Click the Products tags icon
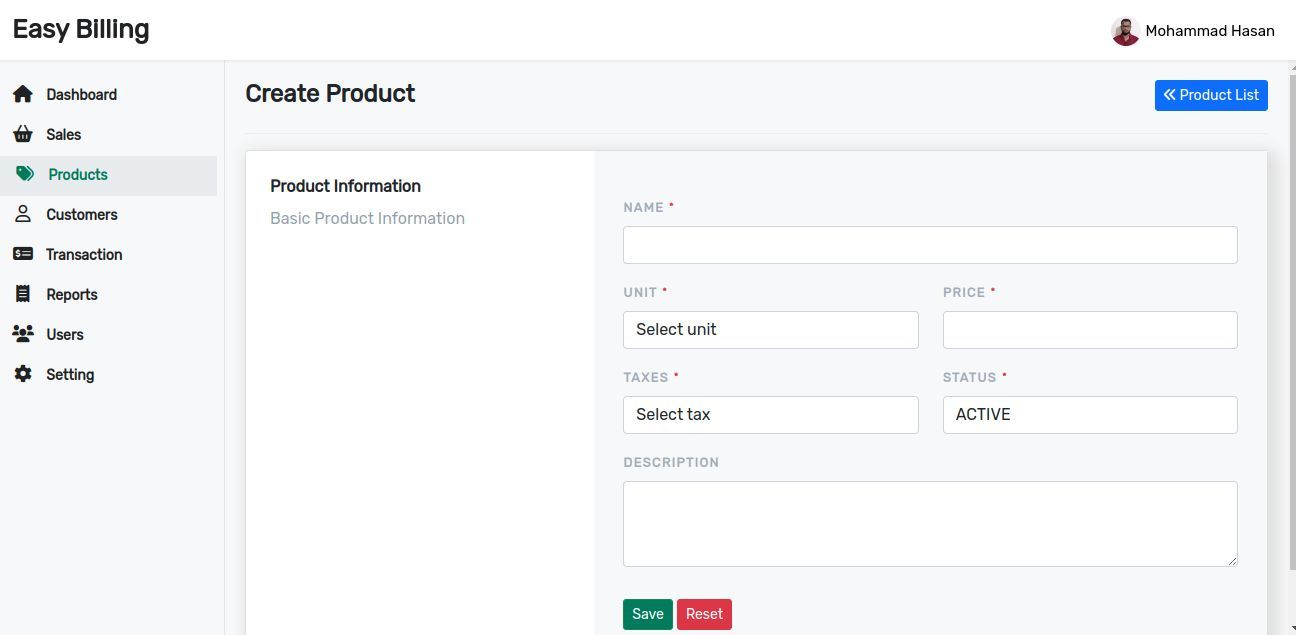 [25, 174]
